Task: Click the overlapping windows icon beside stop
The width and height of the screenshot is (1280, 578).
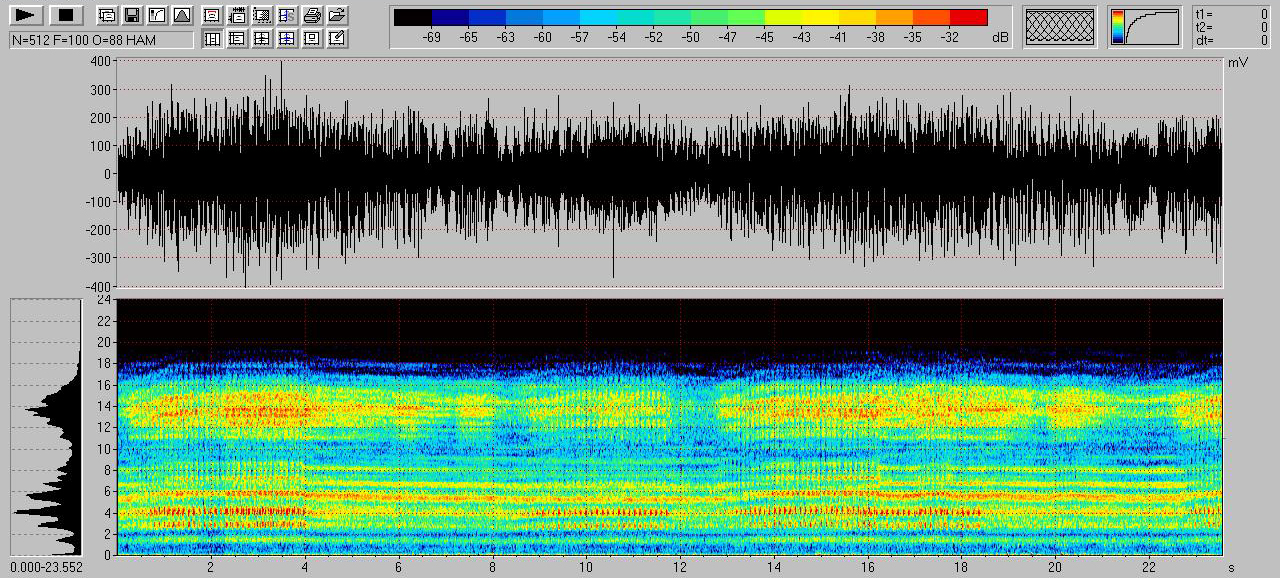Action: (x=107, y=15)
